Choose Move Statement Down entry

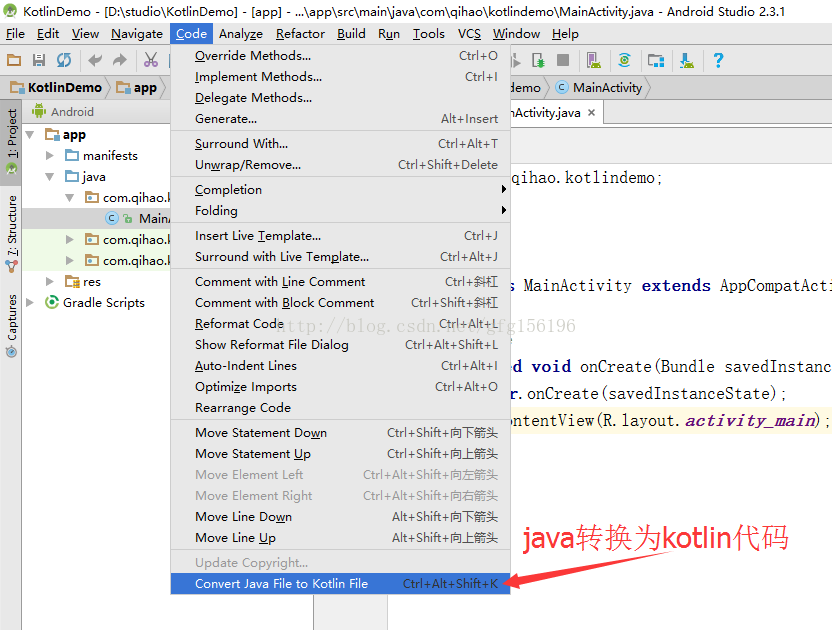click(340, 433)
